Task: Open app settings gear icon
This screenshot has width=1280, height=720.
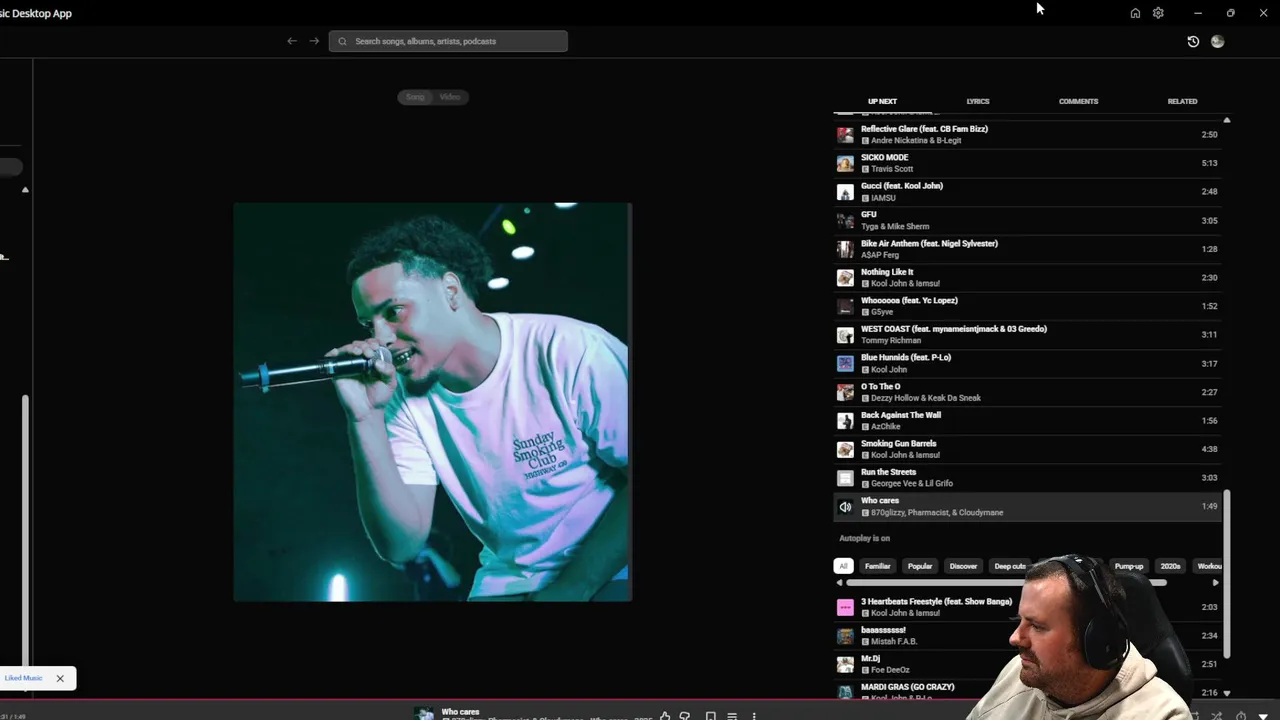Action: pos(1158,13)
